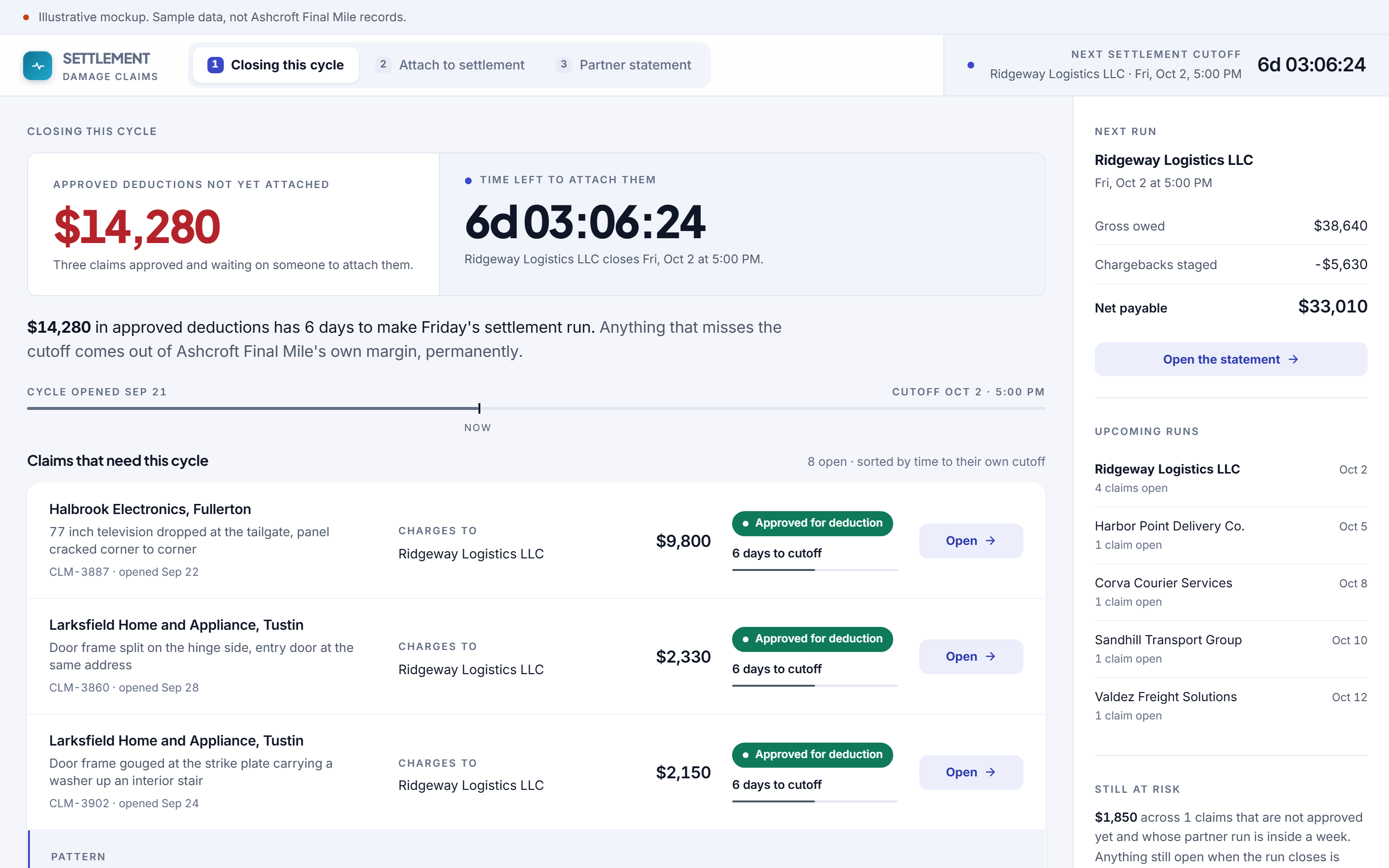Click the $1,850 still at risk amount

pyautogui.click(x=1115, y=817)
